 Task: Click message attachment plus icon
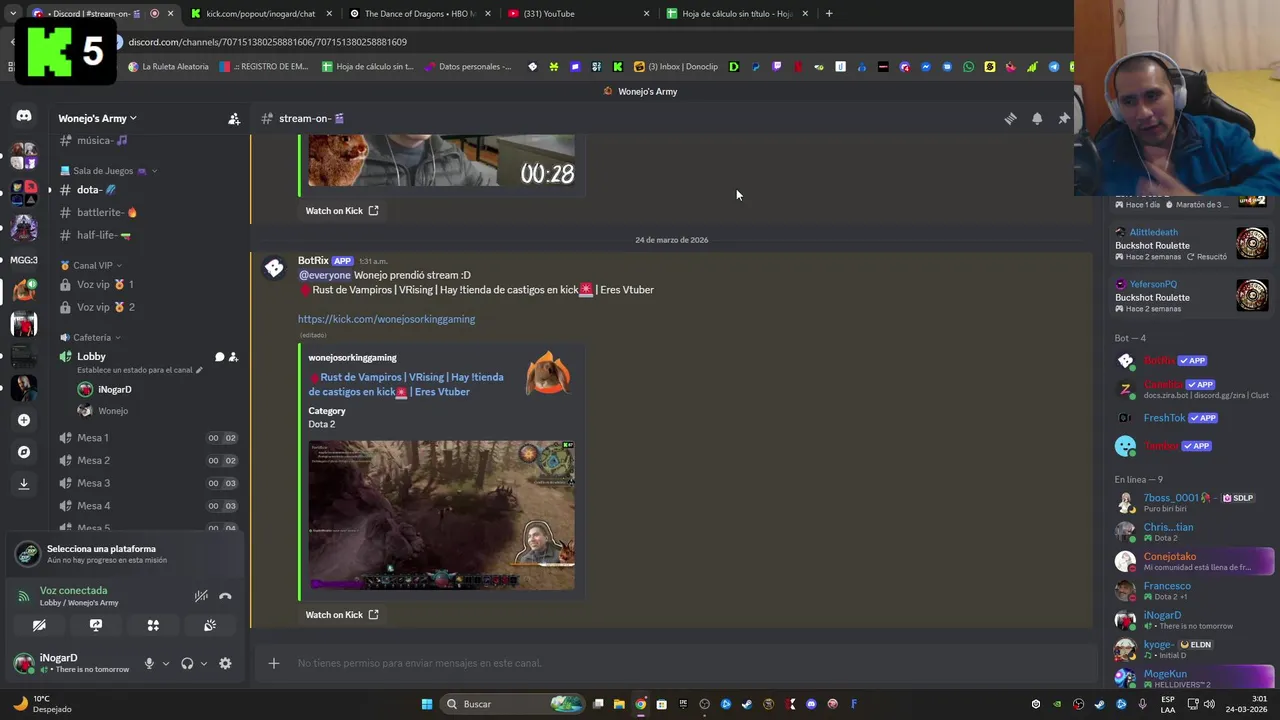[273, 663]
